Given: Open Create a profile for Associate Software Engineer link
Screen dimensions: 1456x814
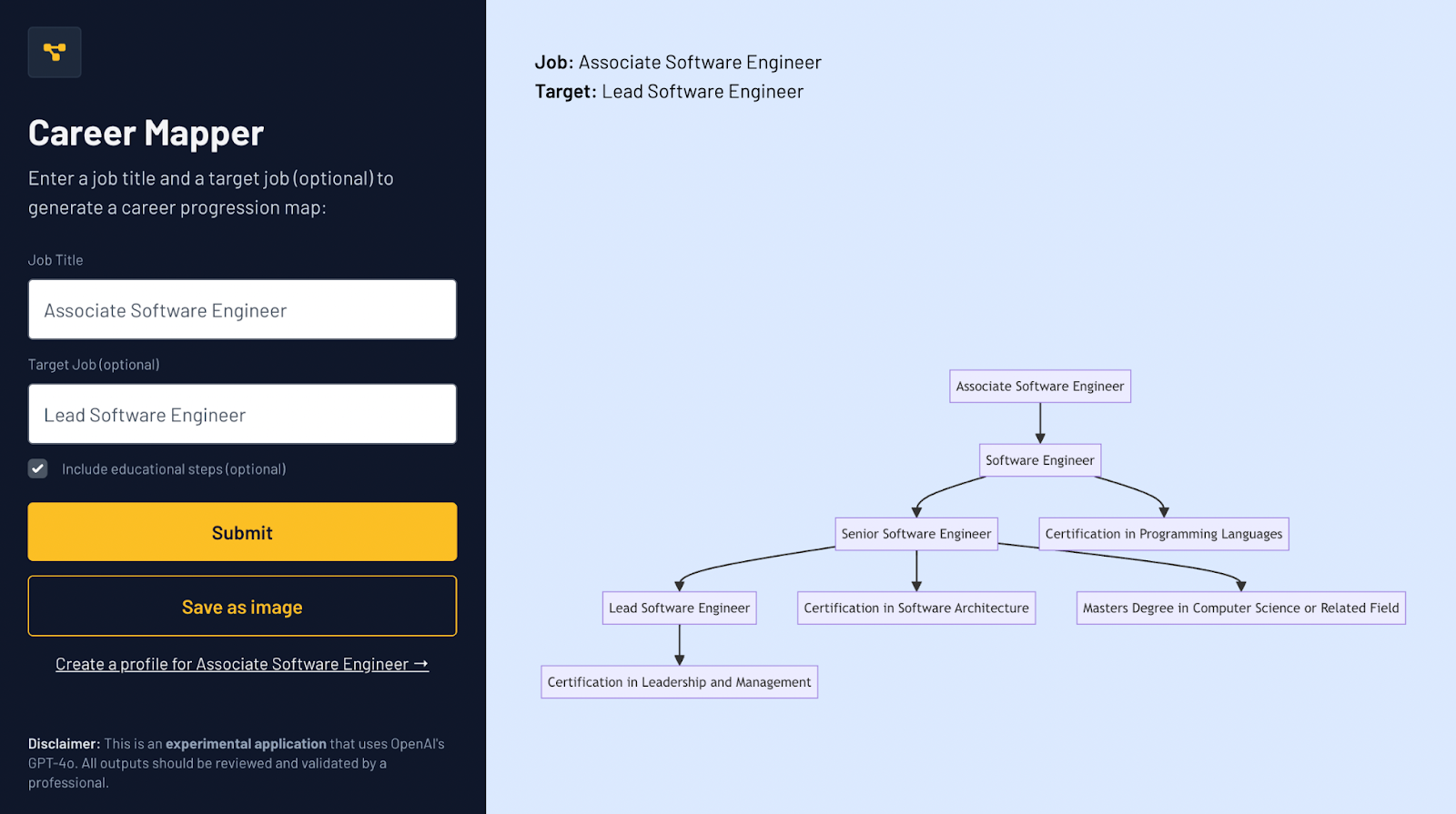Looking at the screenshot, I should click(242, 665).
